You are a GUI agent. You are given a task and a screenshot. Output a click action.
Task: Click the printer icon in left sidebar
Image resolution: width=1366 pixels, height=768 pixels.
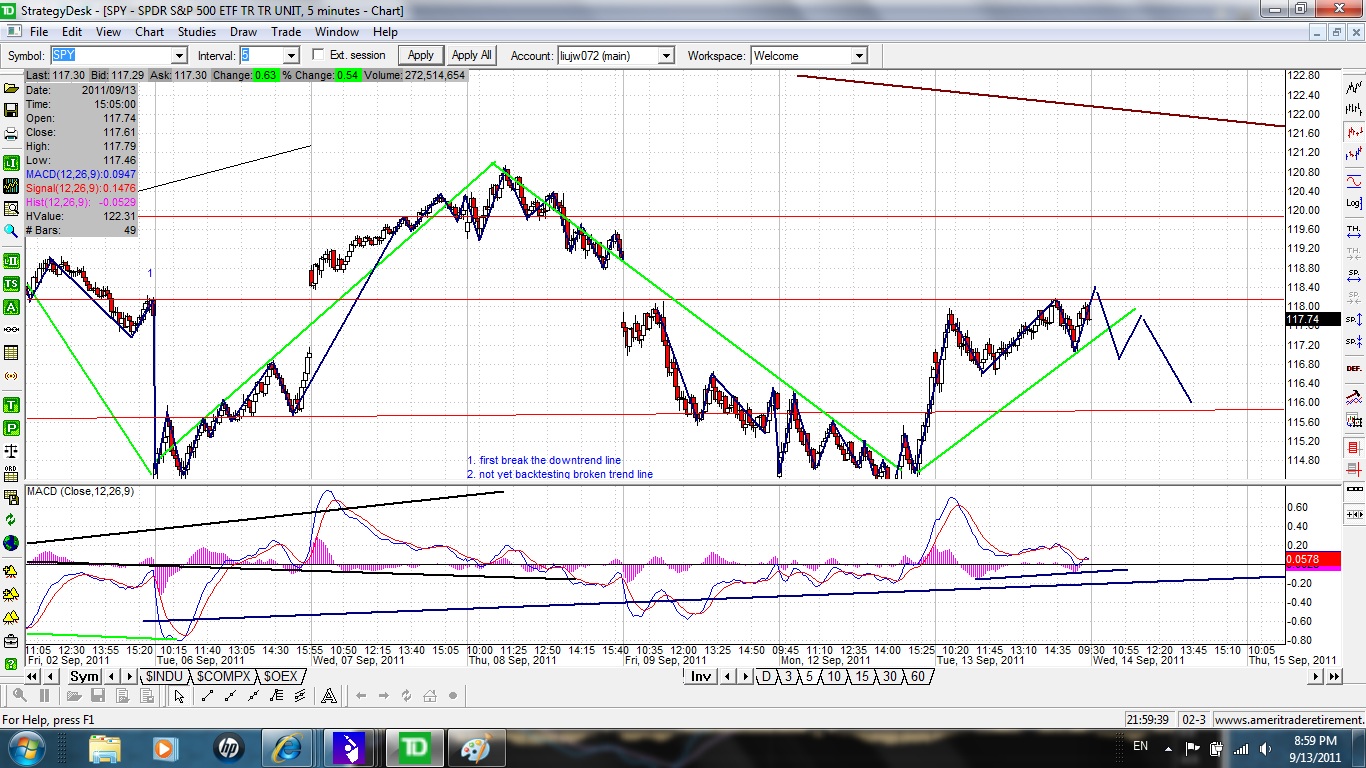coord(11,134)
